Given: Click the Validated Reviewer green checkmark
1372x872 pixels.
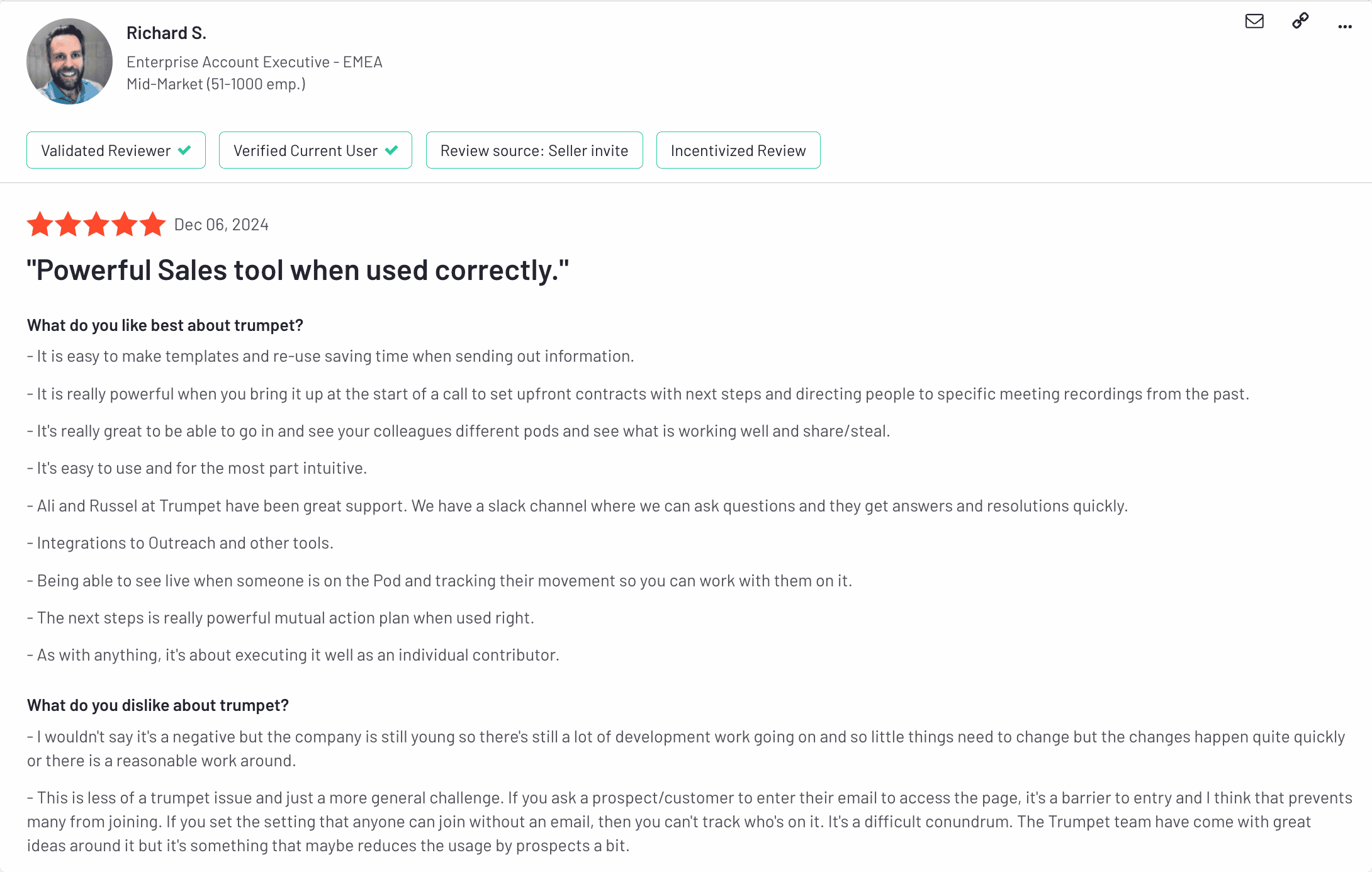Looking at the screenshot, I should point(184,150).
